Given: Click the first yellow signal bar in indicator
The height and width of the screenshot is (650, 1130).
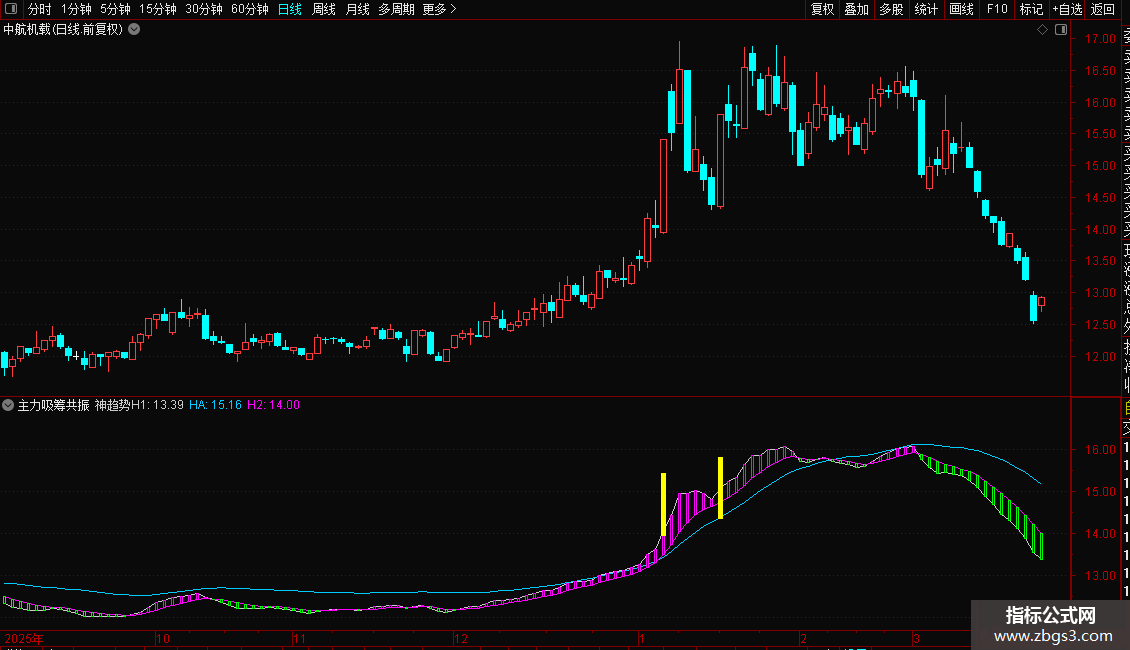Looking at the screenshot, I should pyautogui.click(x=664, y=504).
